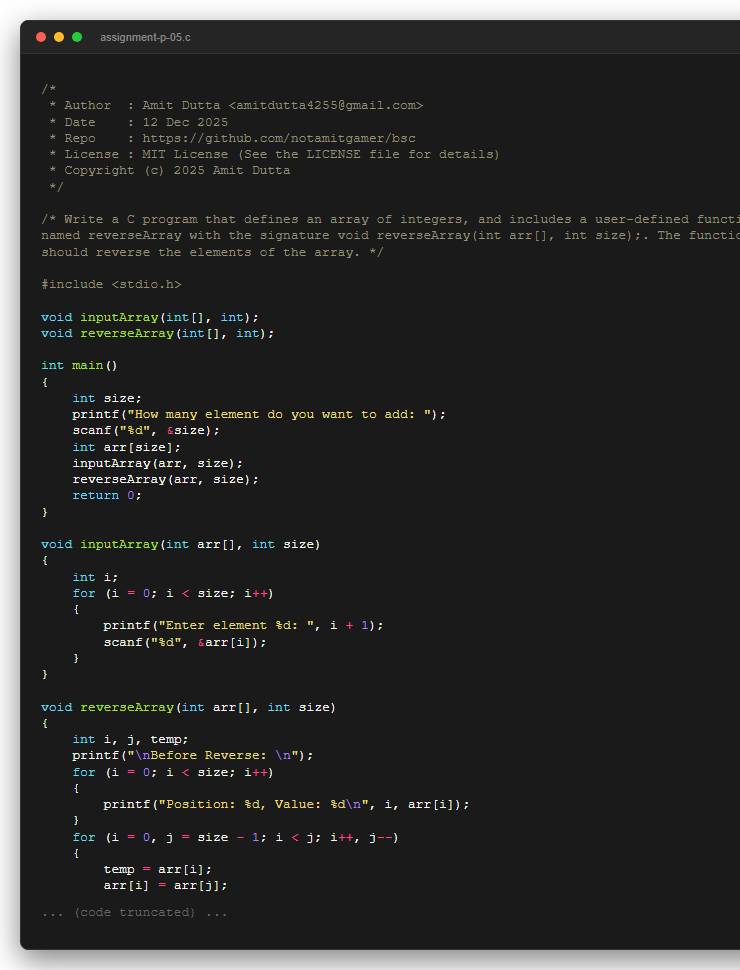Click the green maximize window dot
This screenshot has height=970, width=740.
[x=77, y=37]
